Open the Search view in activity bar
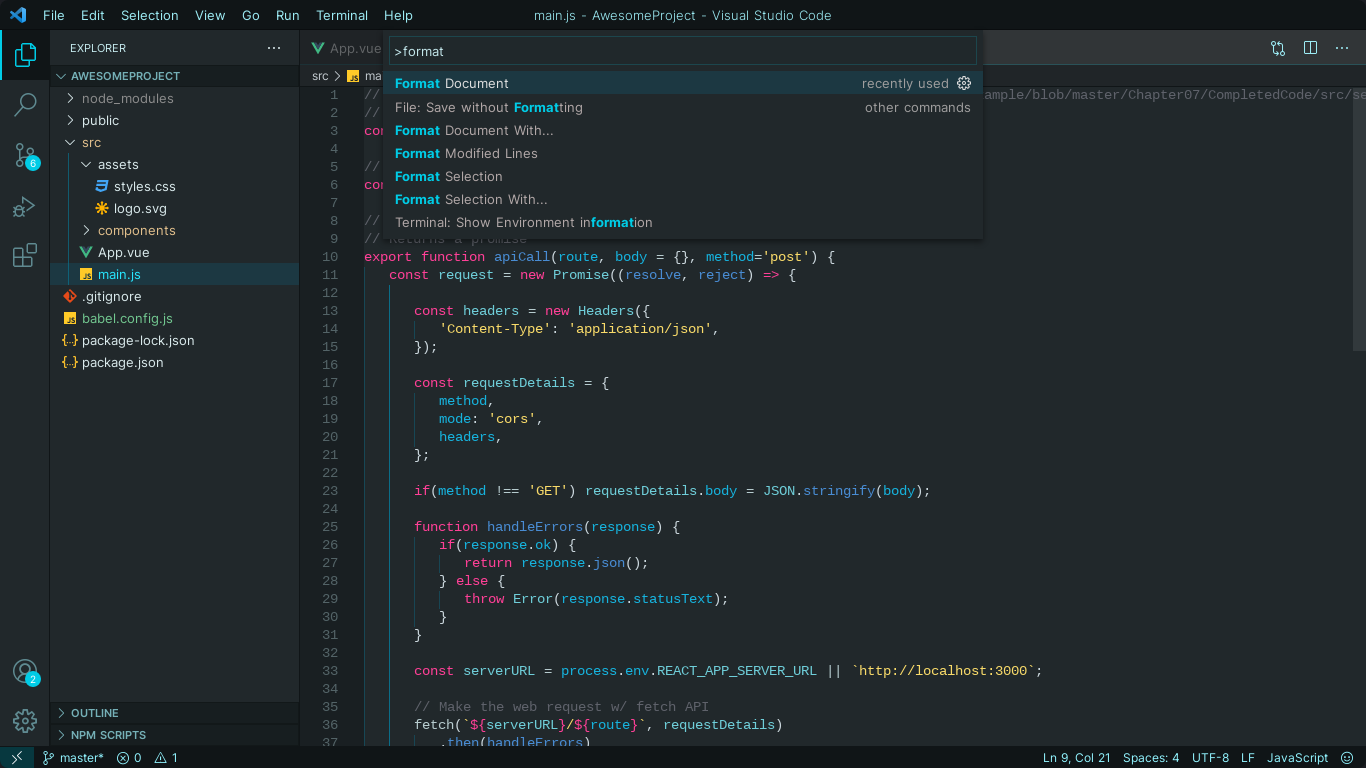Image resolution: width=1366 pixels, height=768 pixels. [25, 104]
